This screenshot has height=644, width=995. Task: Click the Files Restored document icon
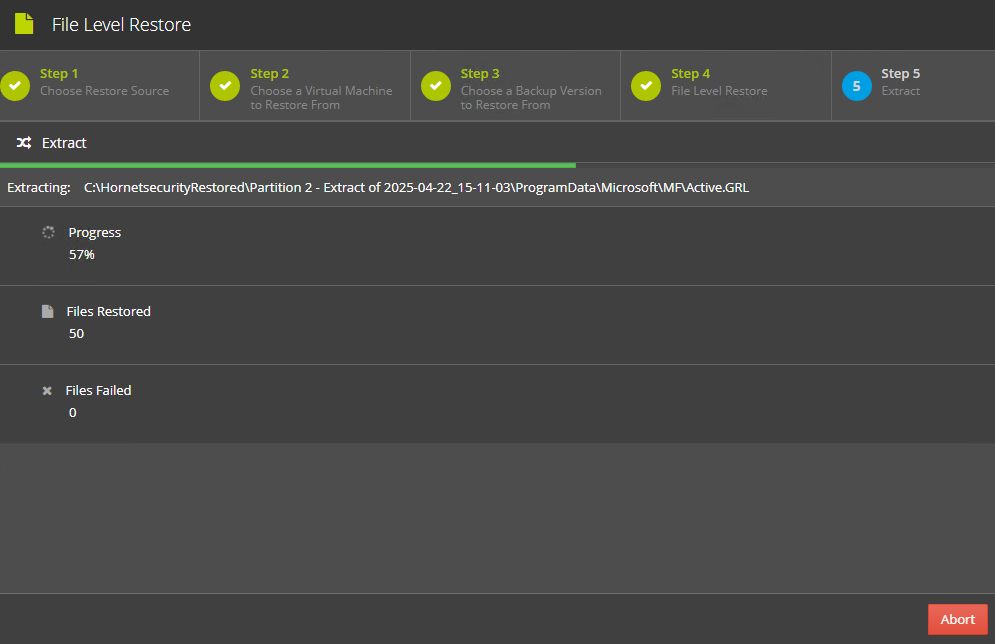pos(48,312)
